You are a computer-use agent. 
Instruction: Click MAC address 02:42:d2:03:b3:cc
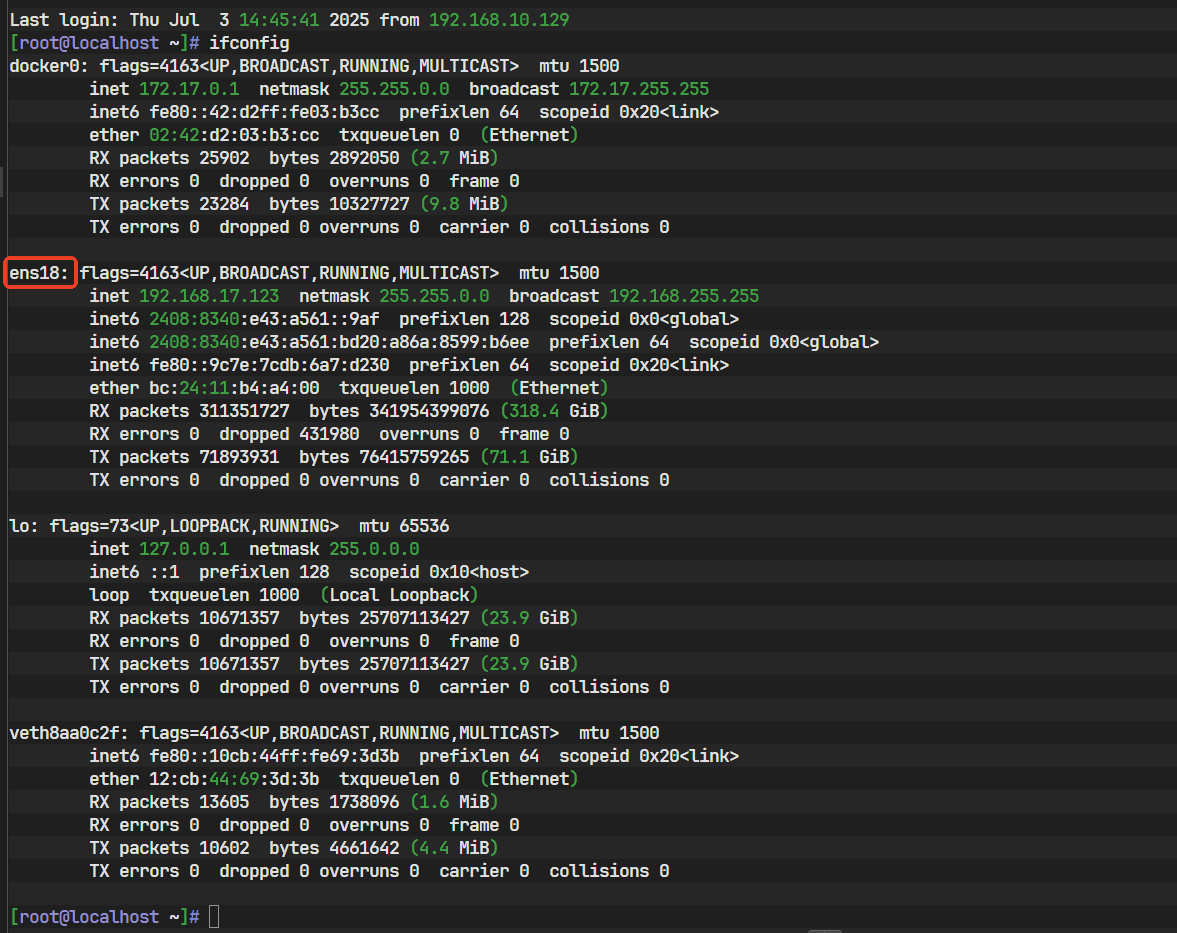coord(234,135)
